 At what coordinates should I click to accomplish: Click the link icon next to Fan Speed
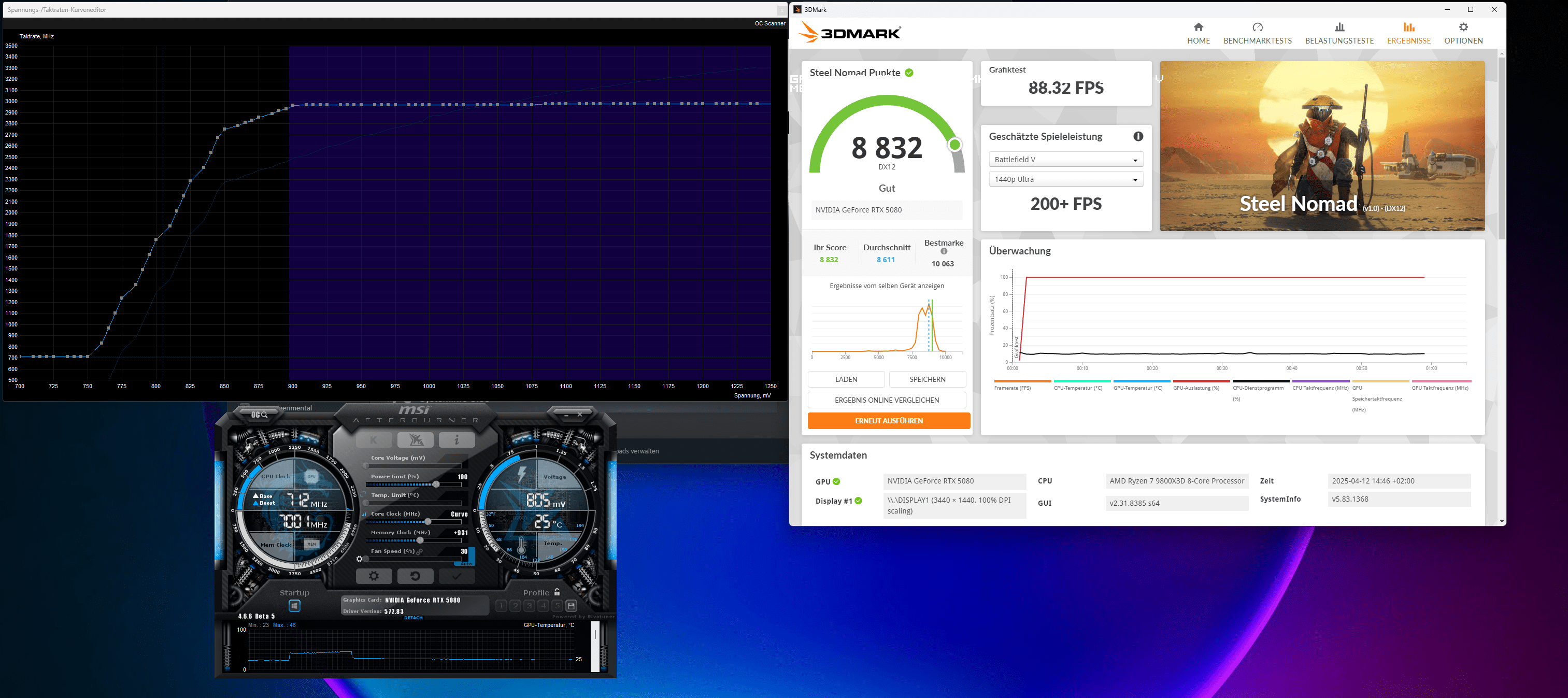(x=420, y=551)
